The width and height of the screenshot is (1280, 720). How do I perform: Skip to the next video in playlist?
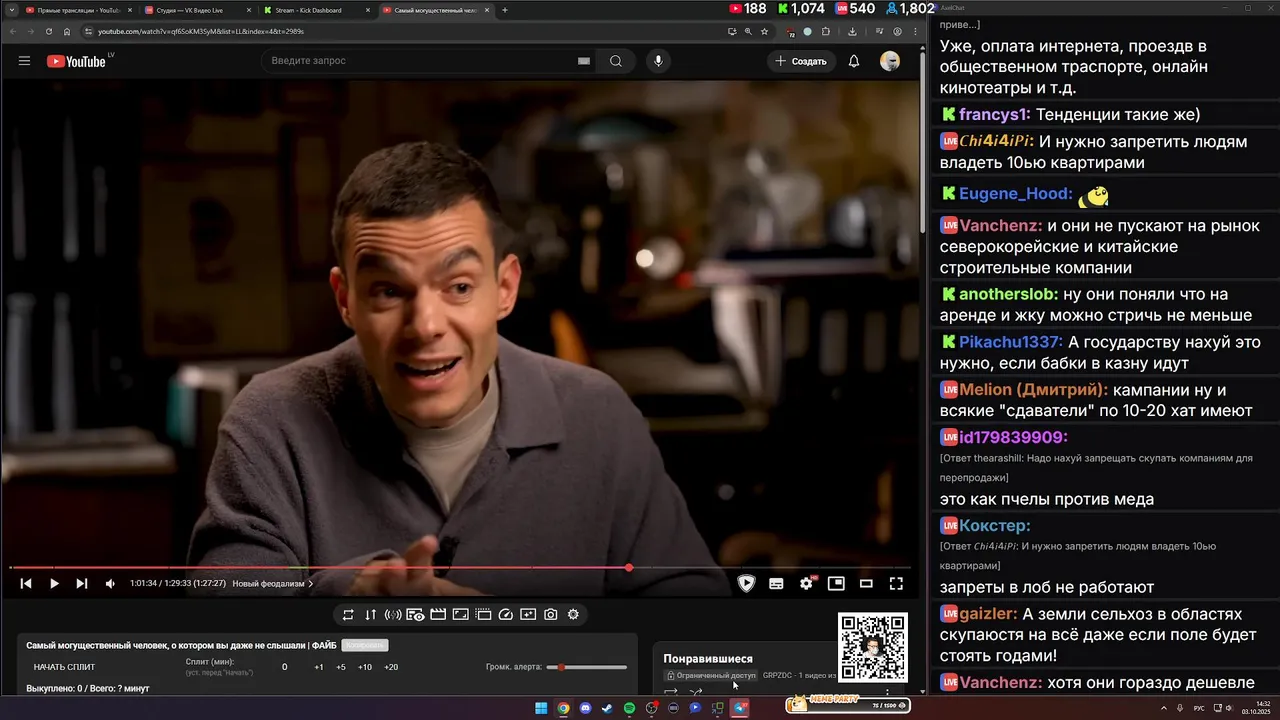coord(82,583)
